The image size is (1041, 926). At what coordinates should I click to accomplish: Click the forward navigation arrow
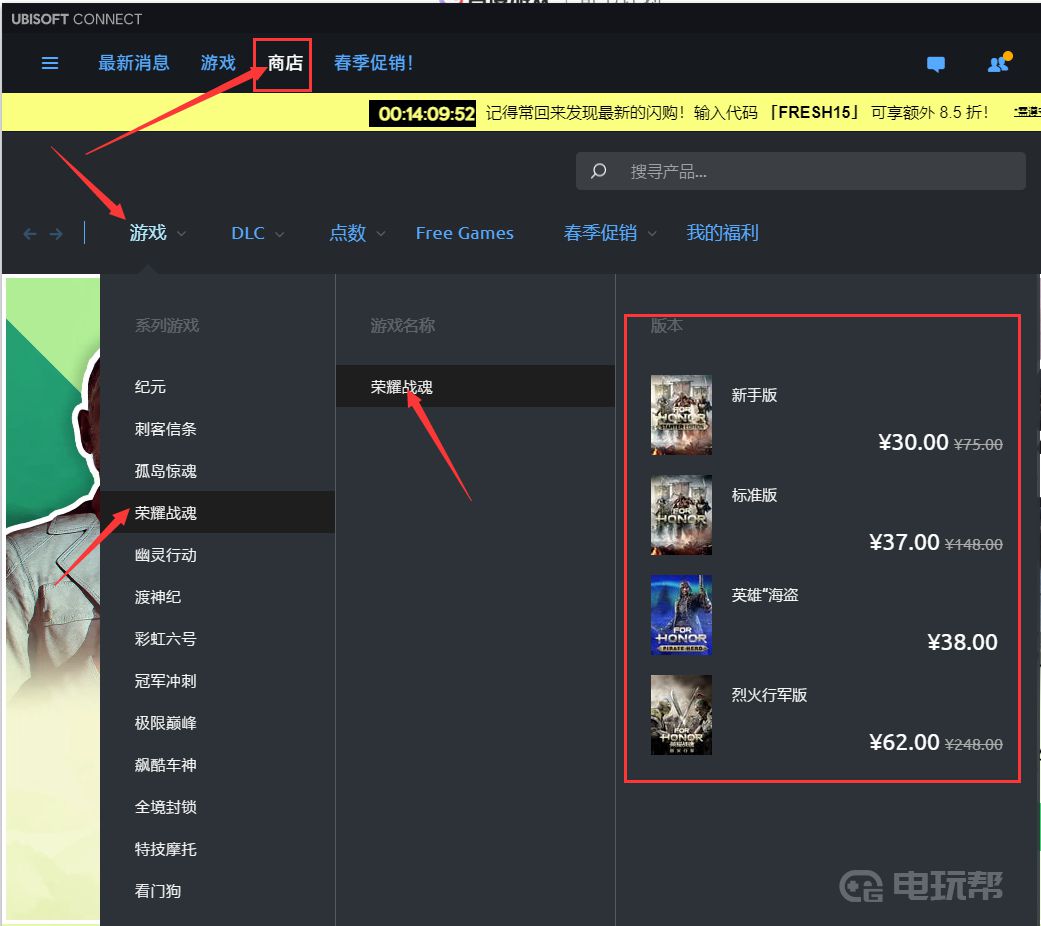coord(56,233)
